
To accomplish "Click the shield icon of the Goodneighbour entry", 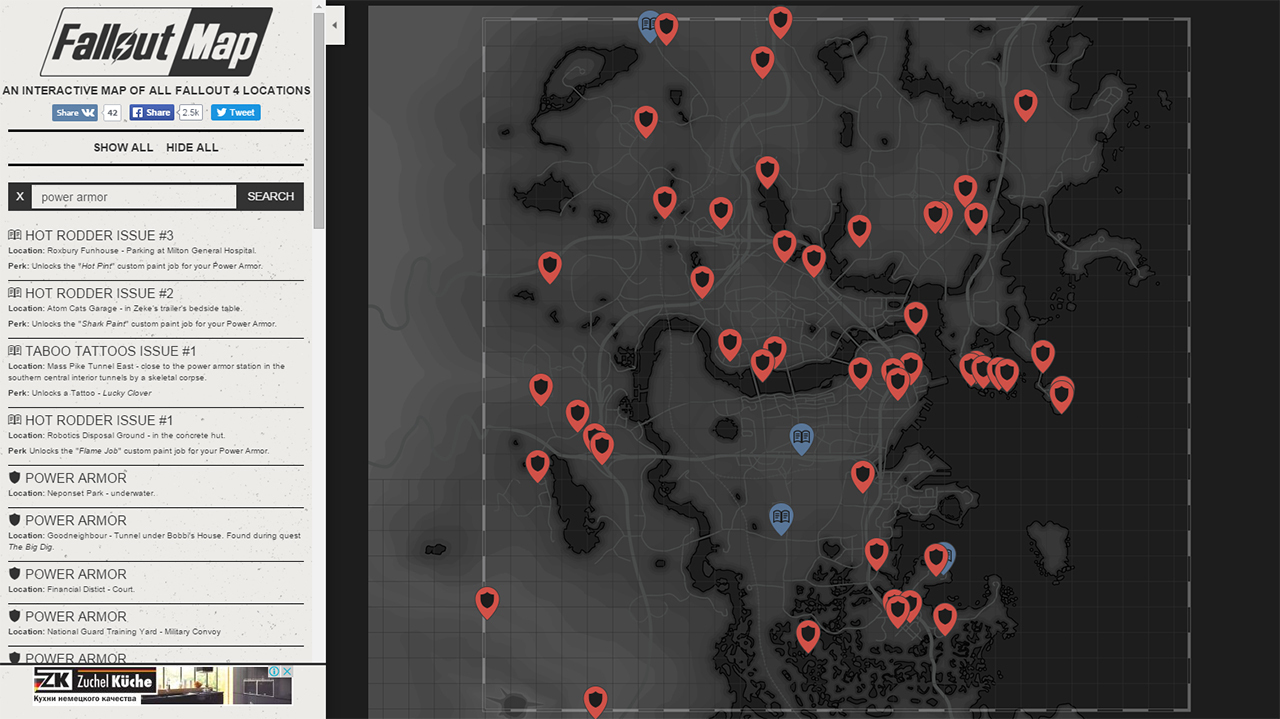I will click(14, 520).
